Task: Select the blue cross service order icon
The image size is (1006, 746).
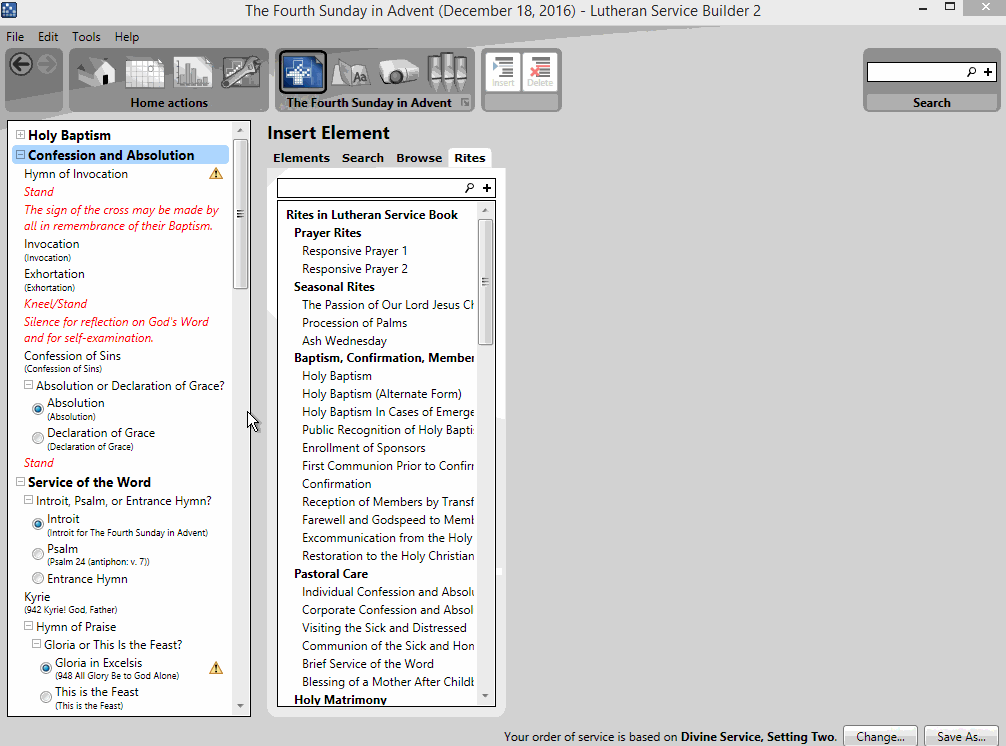Action: point(302,72)
